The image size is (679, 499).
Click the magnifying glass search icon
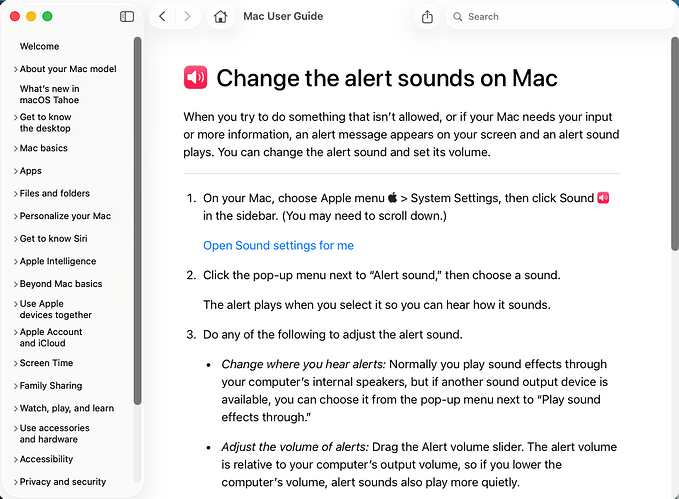(x=457, y=16)
